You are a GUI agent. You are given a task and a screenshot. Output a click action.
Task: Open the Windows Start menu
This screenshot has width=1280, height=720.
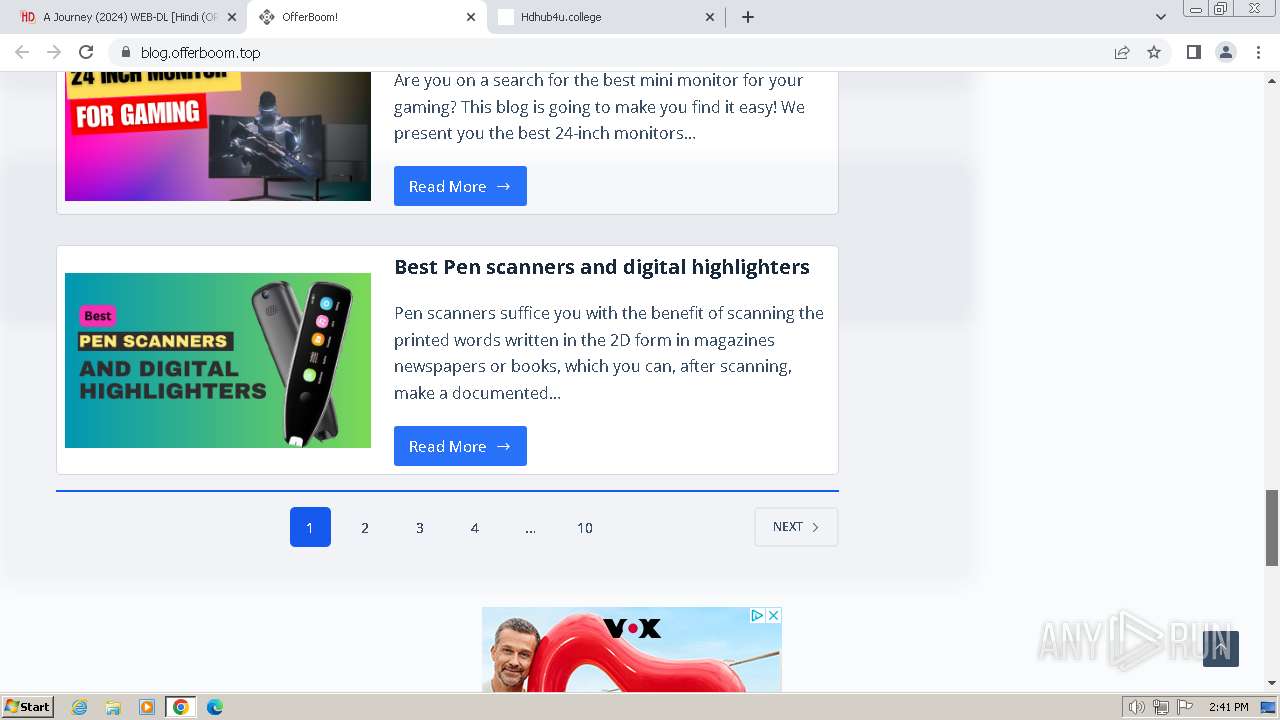pos(28,707)
